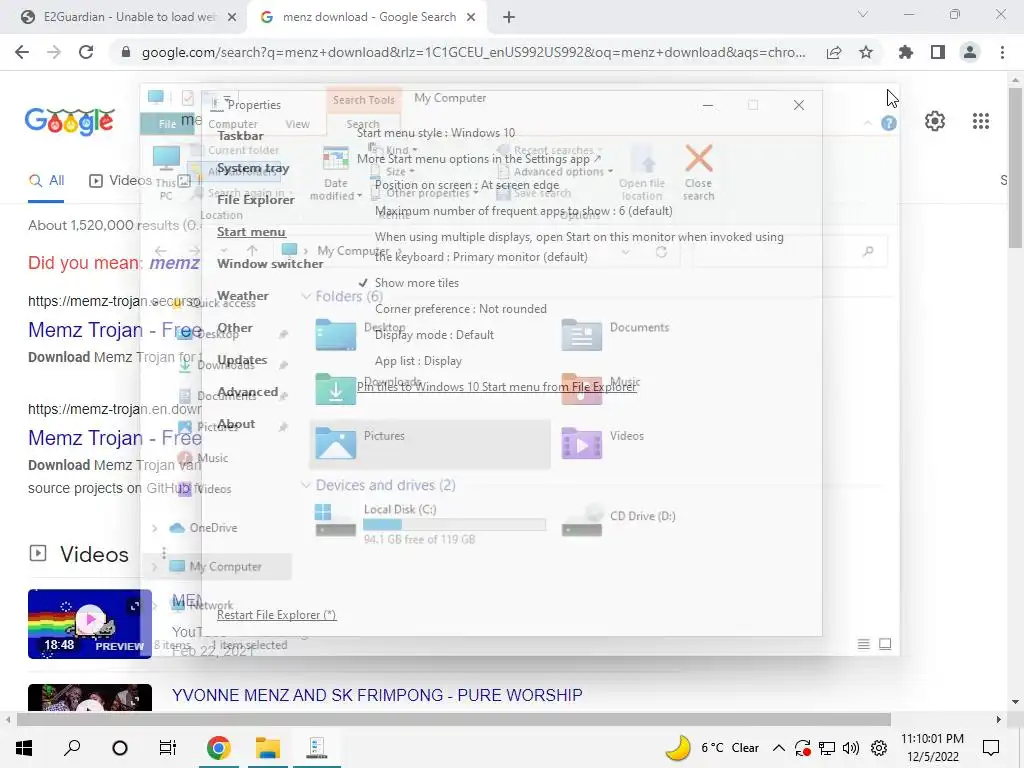Open the File tab in File Explorer

[167, 123]
